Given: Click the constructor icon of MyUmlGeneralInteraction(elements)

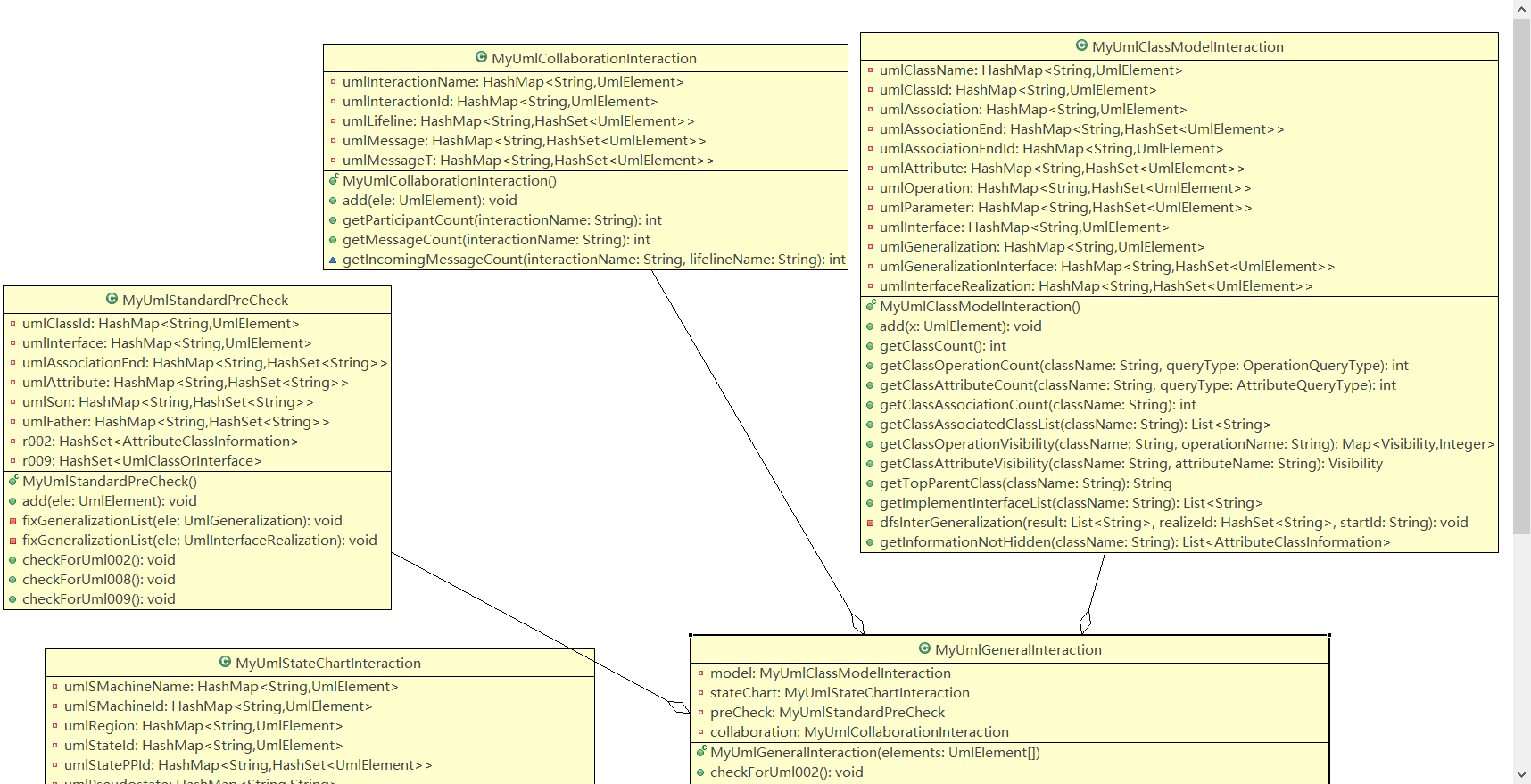Looking at the screenshot, I should [701, 752].
